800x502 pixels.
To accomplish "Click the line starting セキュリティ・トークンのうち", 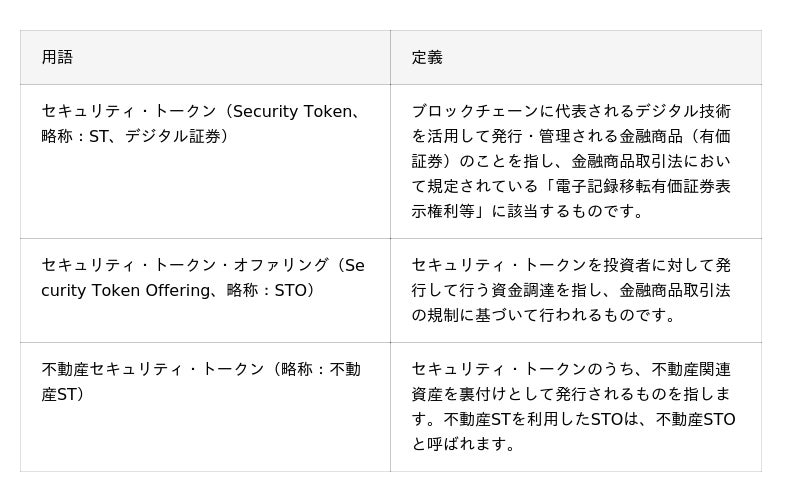I will click(571, 370).
